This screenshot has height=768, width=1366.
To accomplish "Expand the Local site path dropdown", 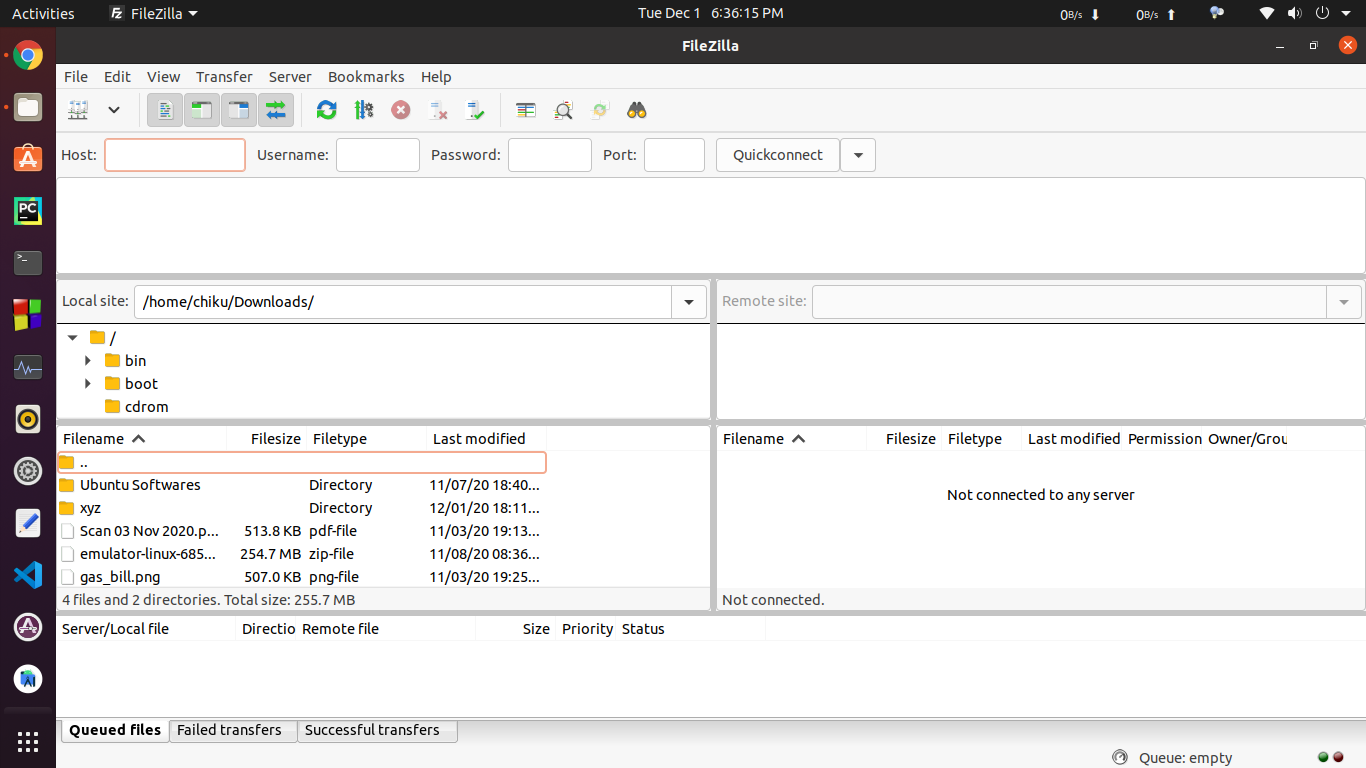I will click(x=689, y=302).
